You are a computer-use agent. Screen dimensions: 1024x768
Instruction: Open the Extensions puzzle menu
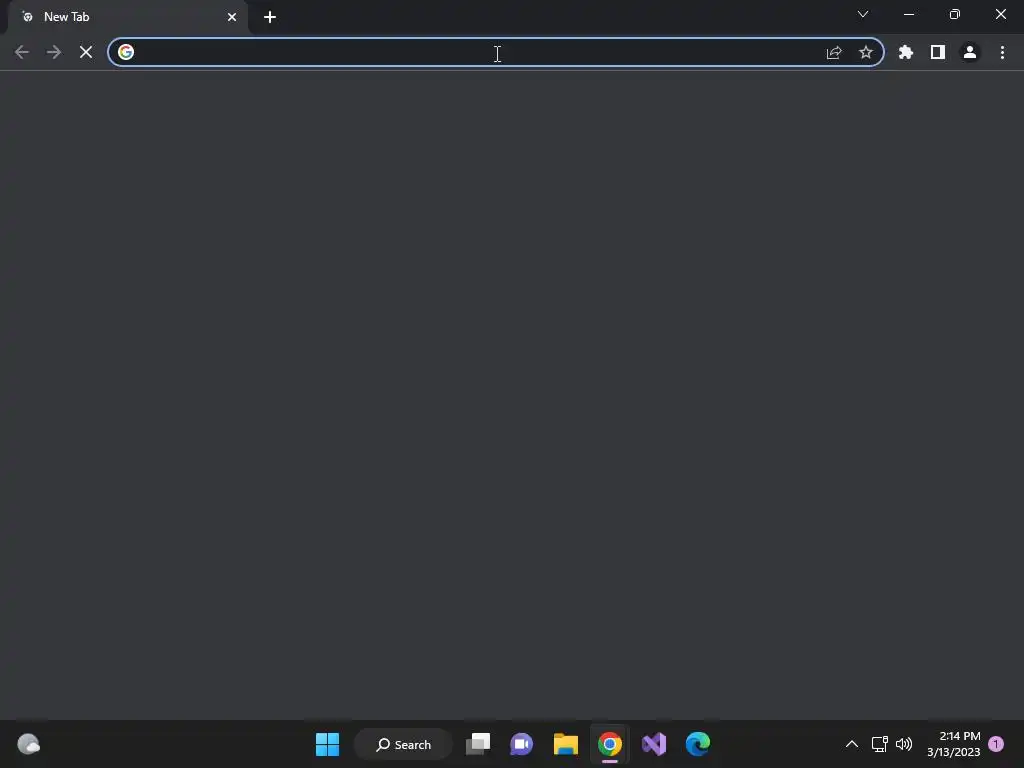pyautogui.click(x=906, y=52)
